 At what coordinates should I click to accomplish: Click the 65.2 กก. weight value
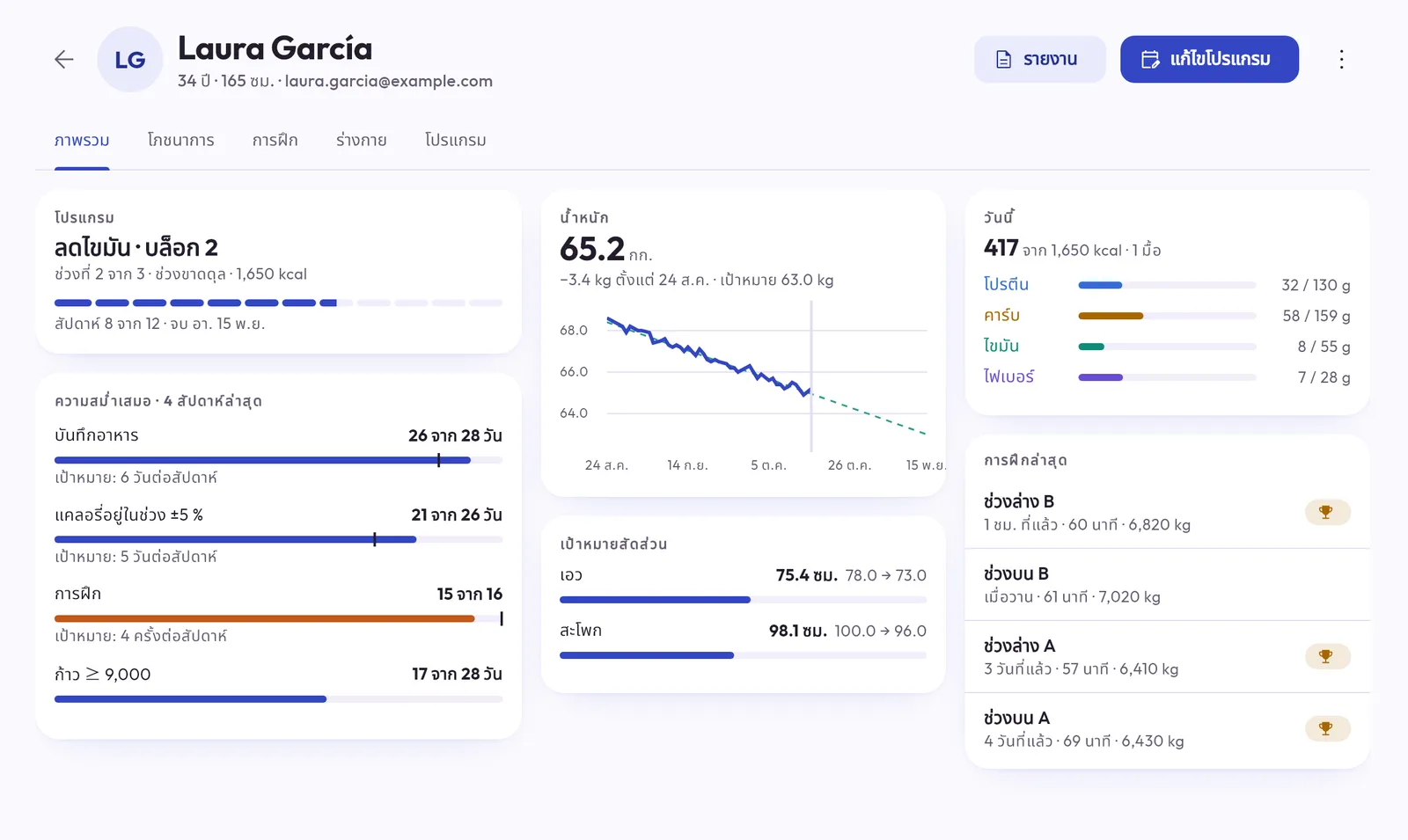click(605, 250)
